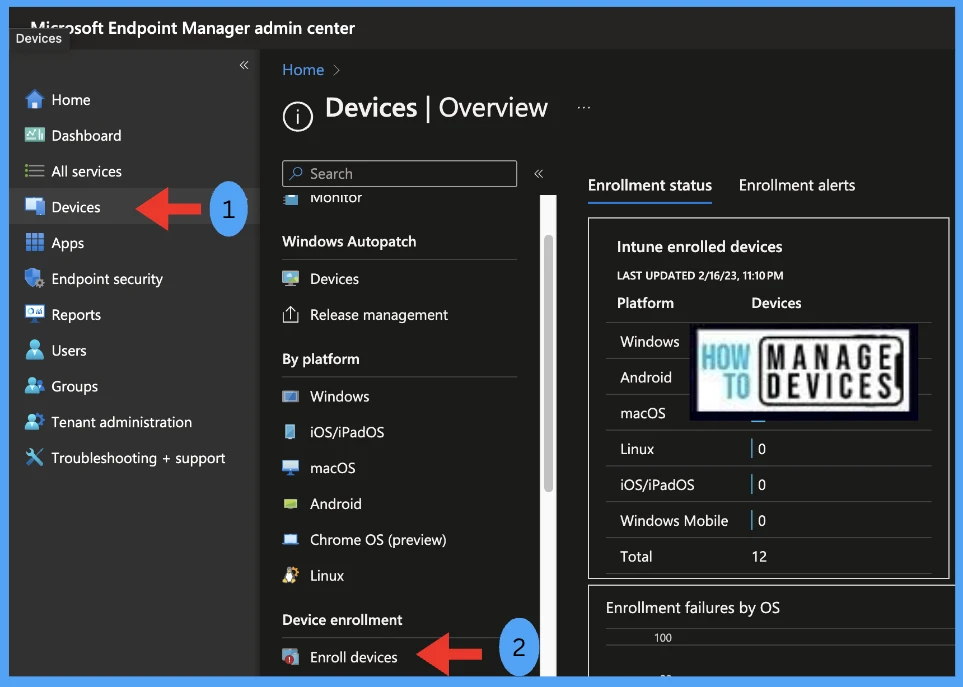Click the Platform column header
Screen dimensions: 963x687
[x=645, y=303]
